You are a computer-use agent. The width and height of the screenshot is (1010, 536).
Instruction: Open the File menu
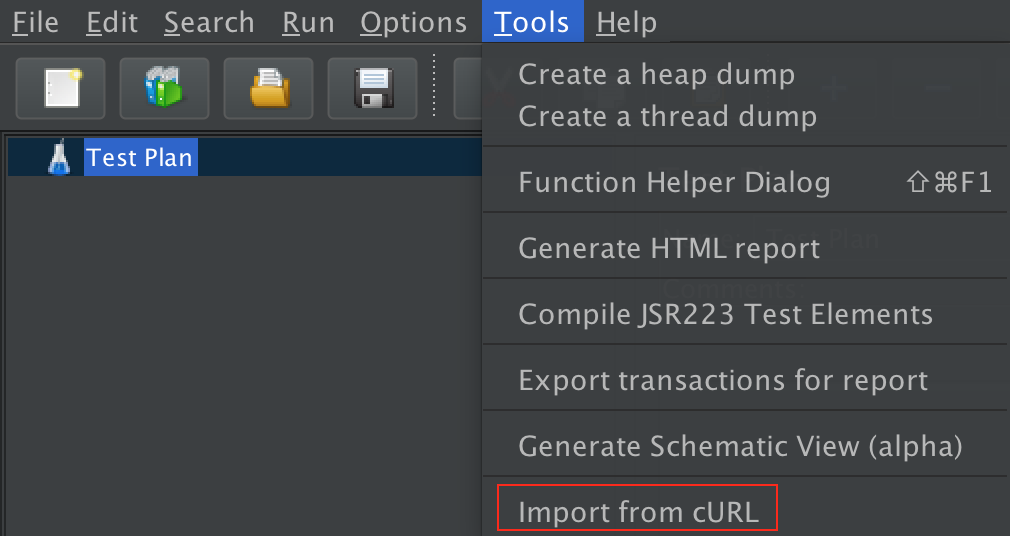35,22
